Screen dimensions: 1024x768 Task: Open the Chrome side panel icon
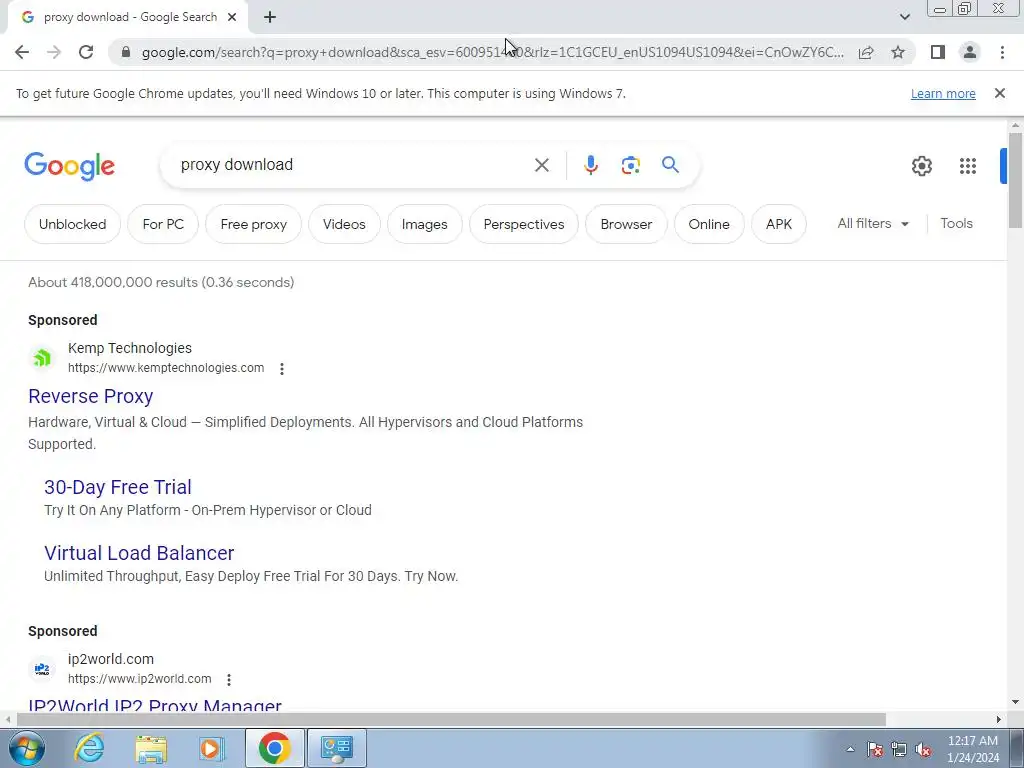click(938, 52)
